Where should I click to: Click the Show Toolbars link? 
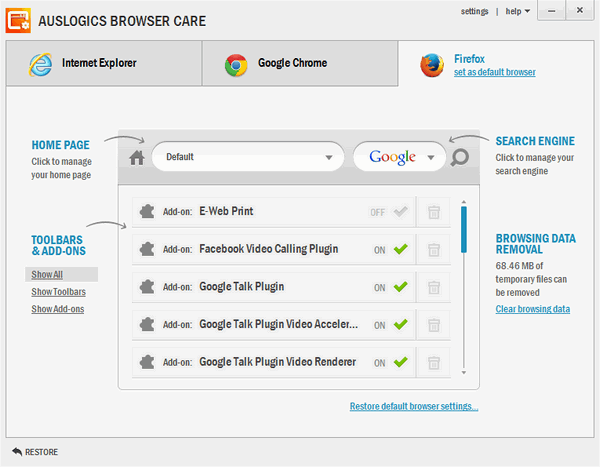(x=59, y=292)
